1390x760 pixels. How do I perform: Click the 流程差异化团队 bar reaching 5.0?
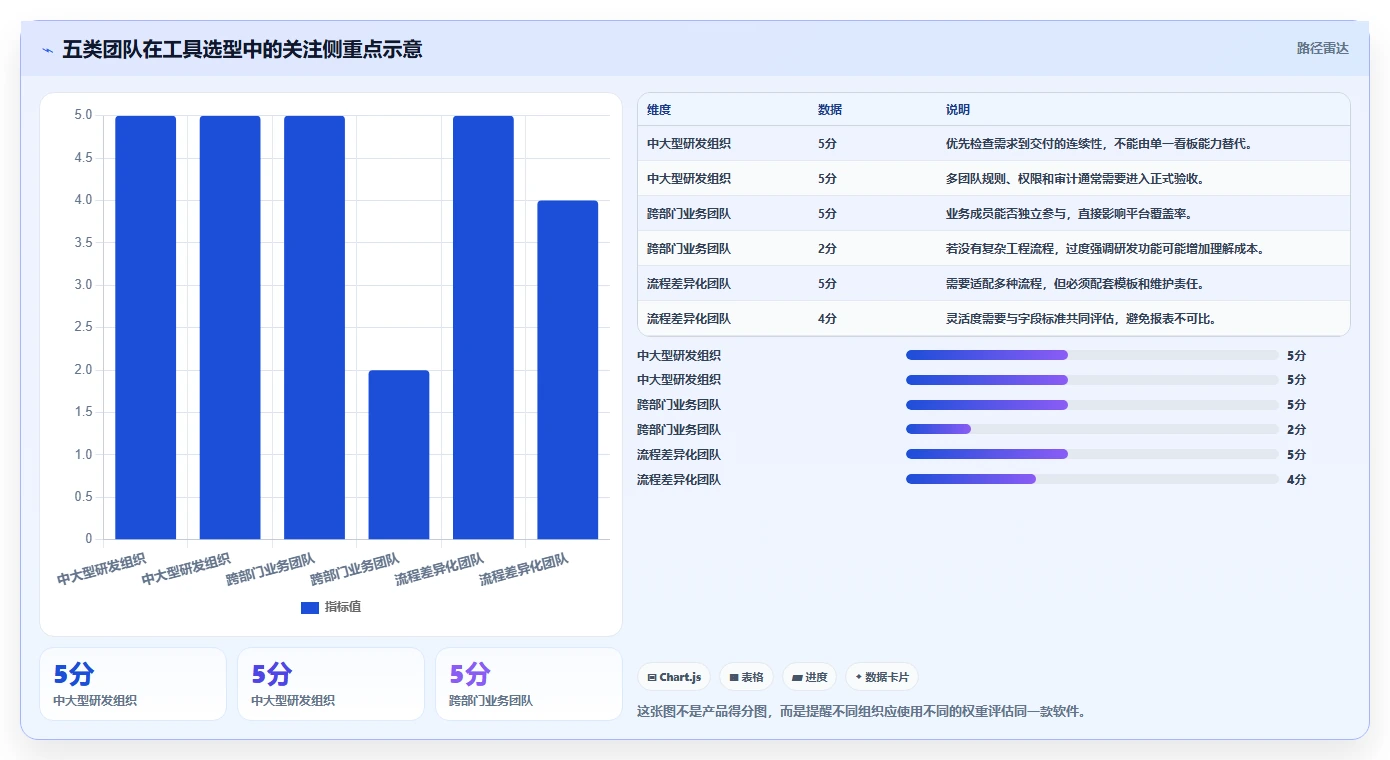click(483, 328)
